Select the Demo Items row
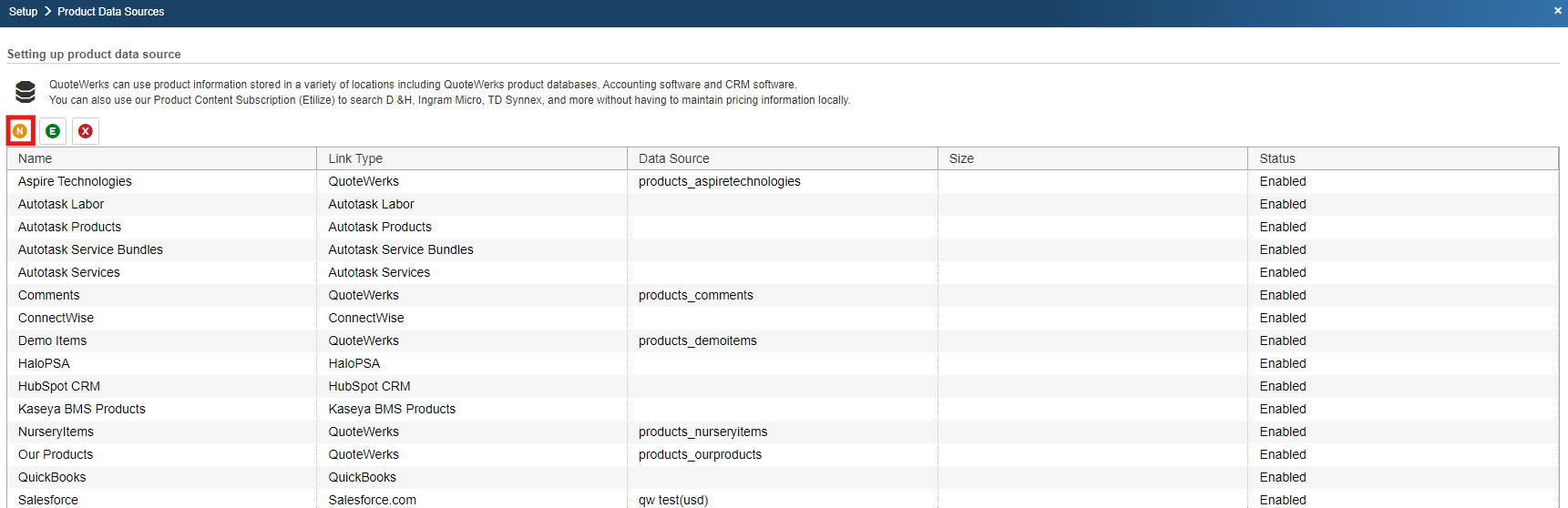This screenshot has width=1568, height=508. [52, 340]
